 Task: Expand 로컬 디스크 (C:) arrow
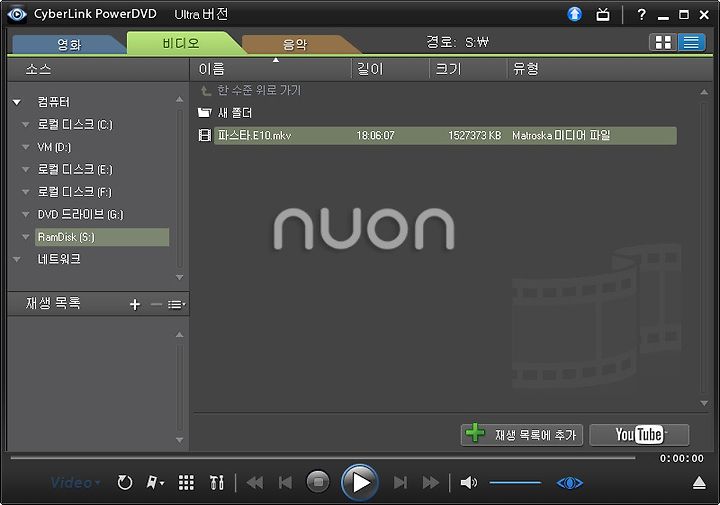(26, 124)
